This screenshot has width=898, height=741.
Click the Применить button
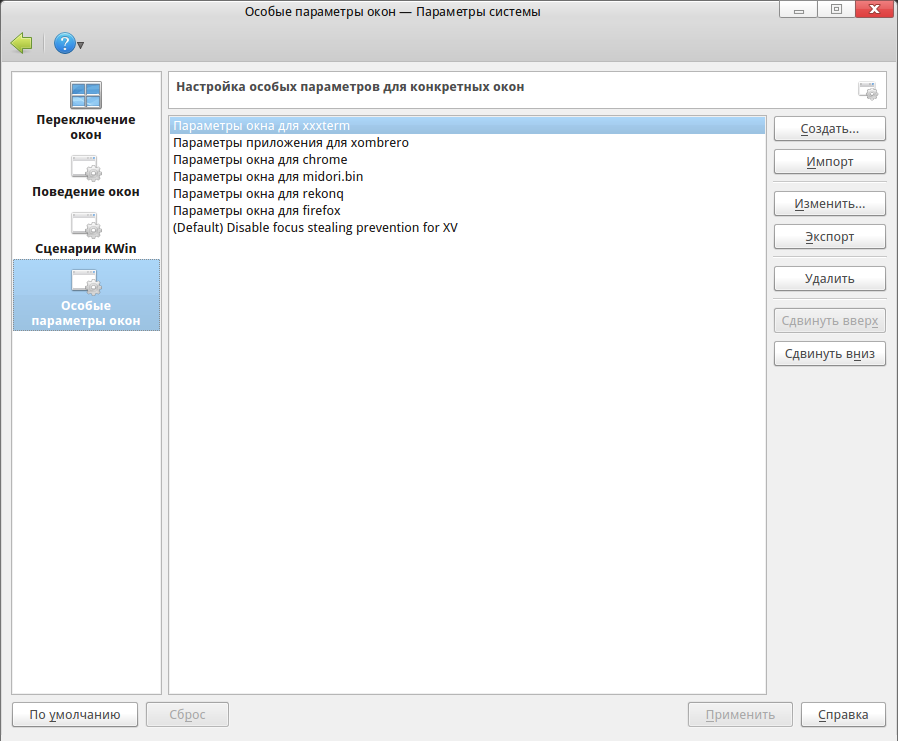740,715
